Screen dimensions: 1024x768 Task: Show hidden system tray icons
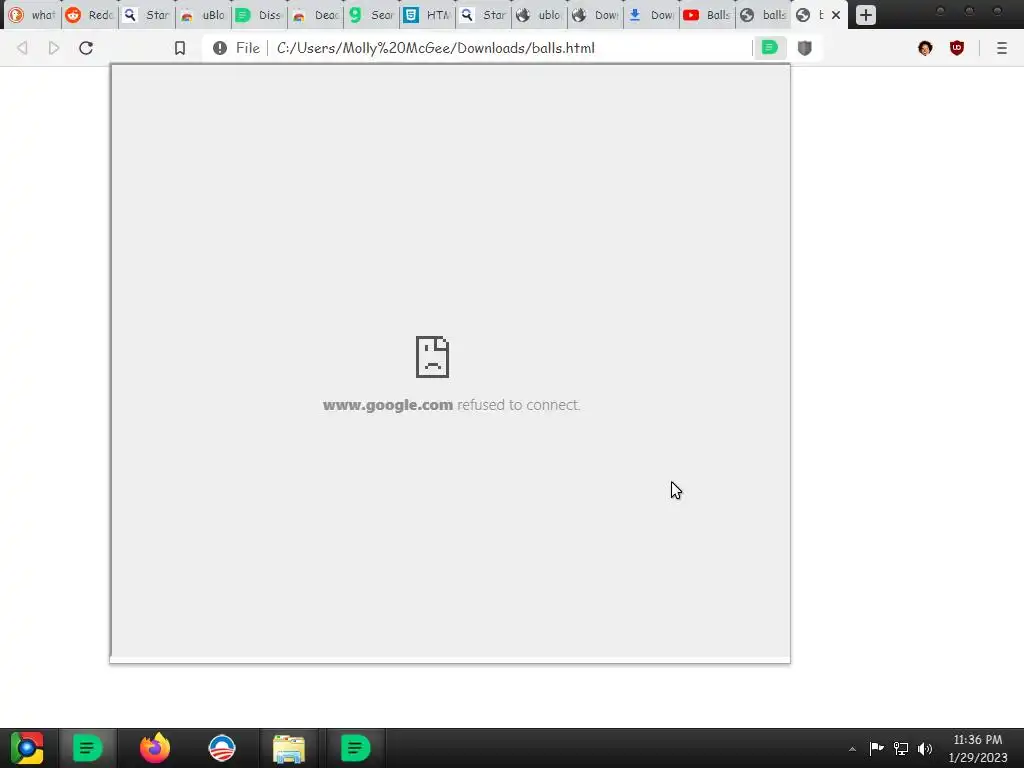pyautogui.click(x=852, y=749)
